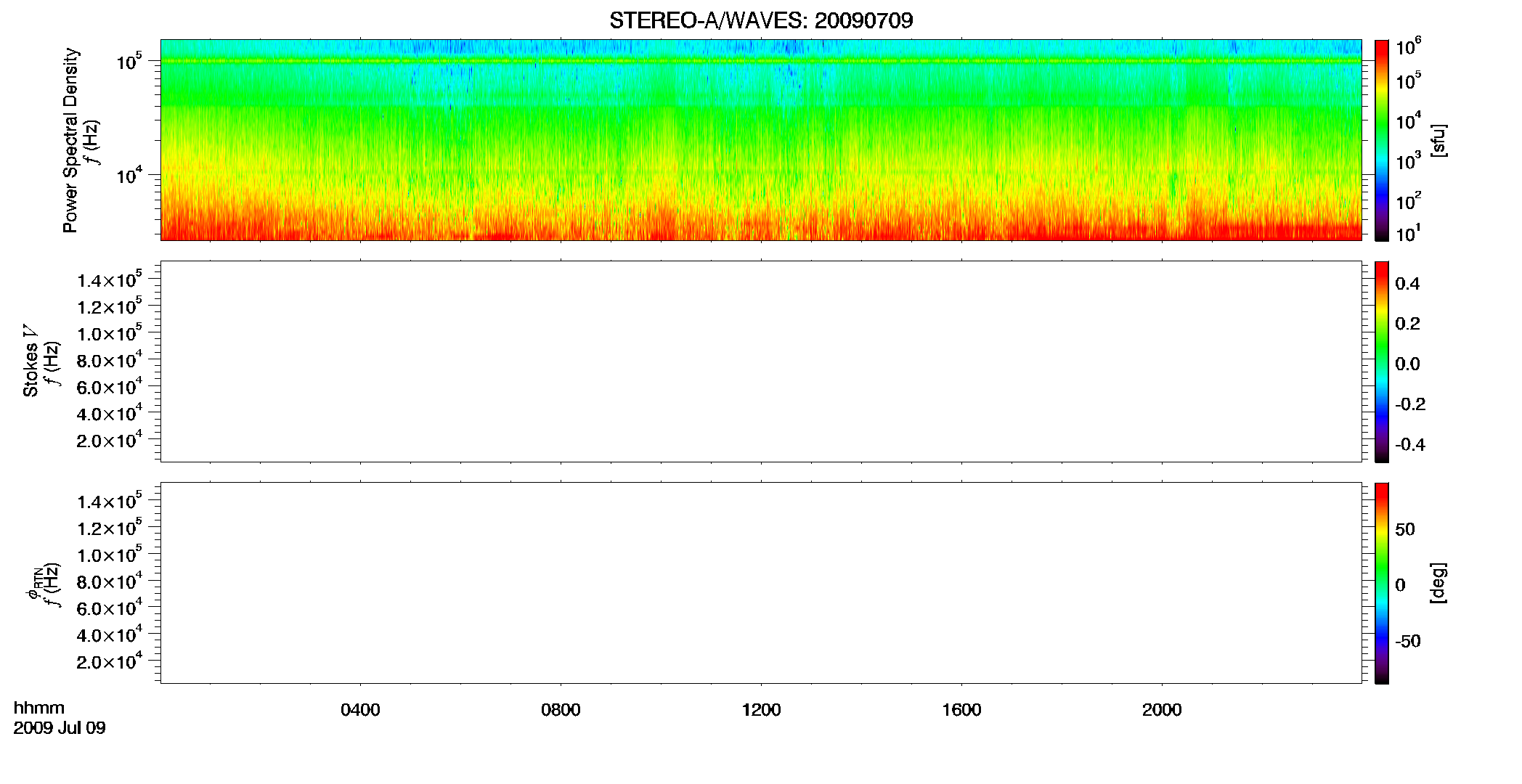Screen dimensions: 1522x784
Task: Click the 0.4 Stokes colorbar value
Action: (1407, 284)
